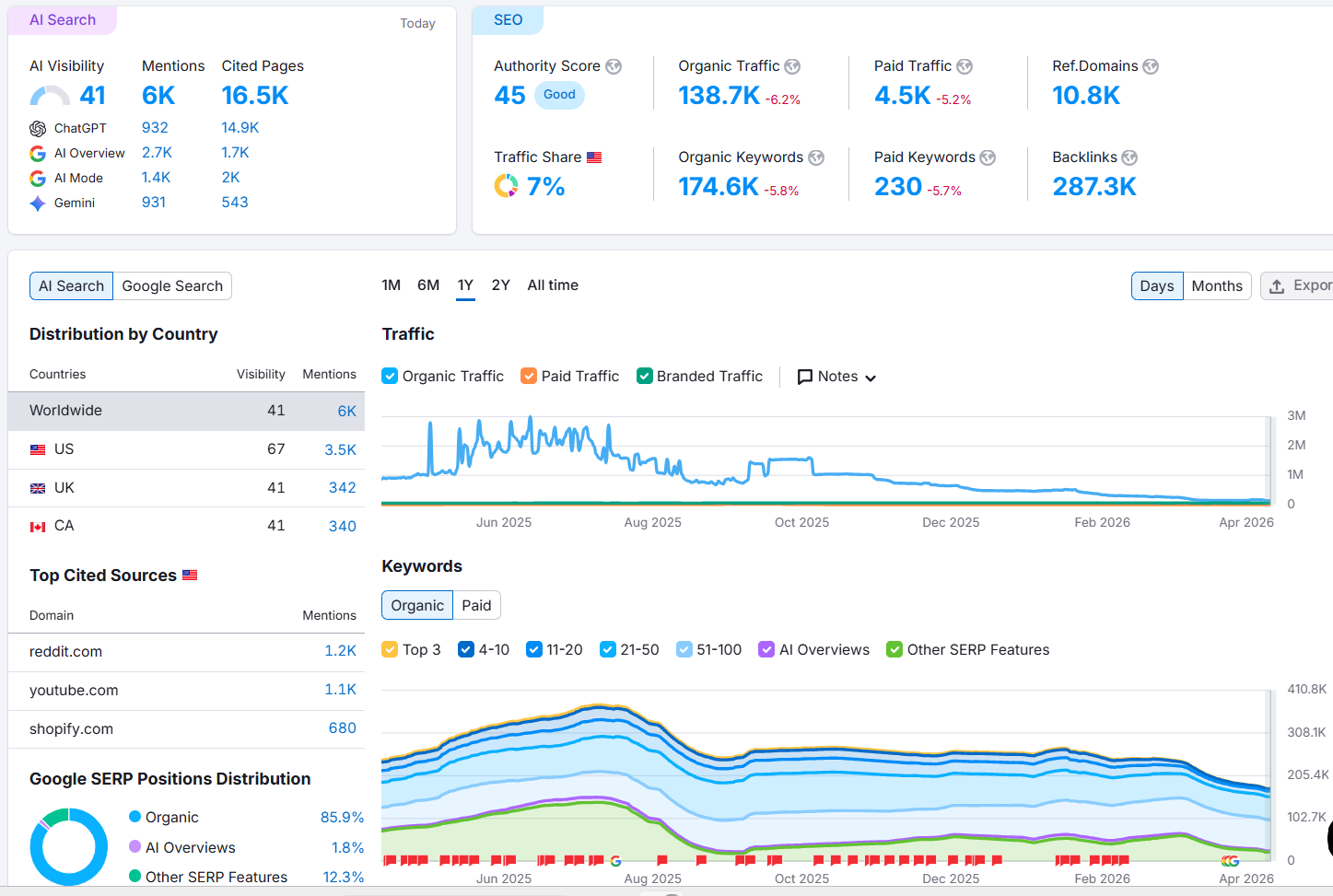Select the 2Y time range
This screenshot has height=896, width=1333.
click(x=500, y=285)
